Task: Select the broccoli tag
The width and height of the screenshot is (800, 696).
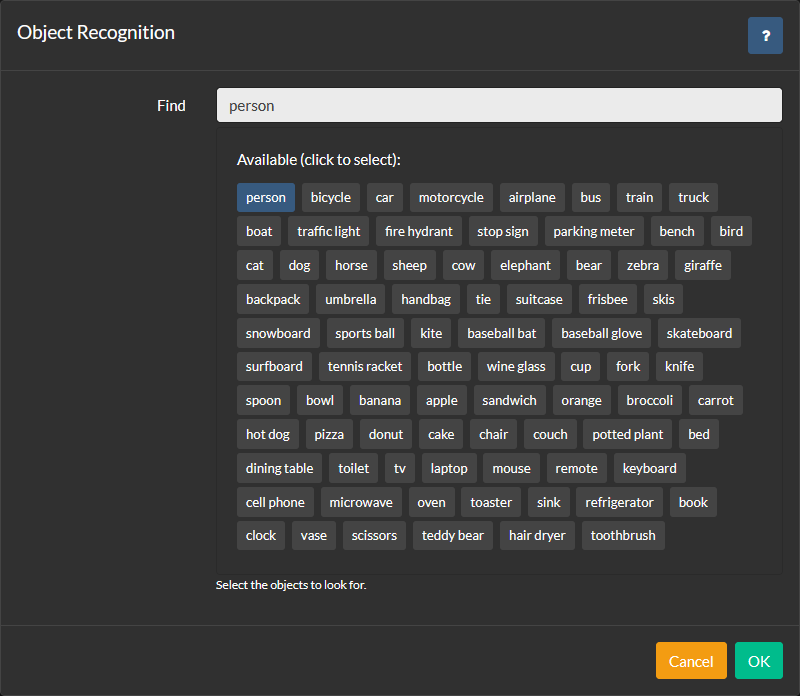Action: tap(649, 401)
